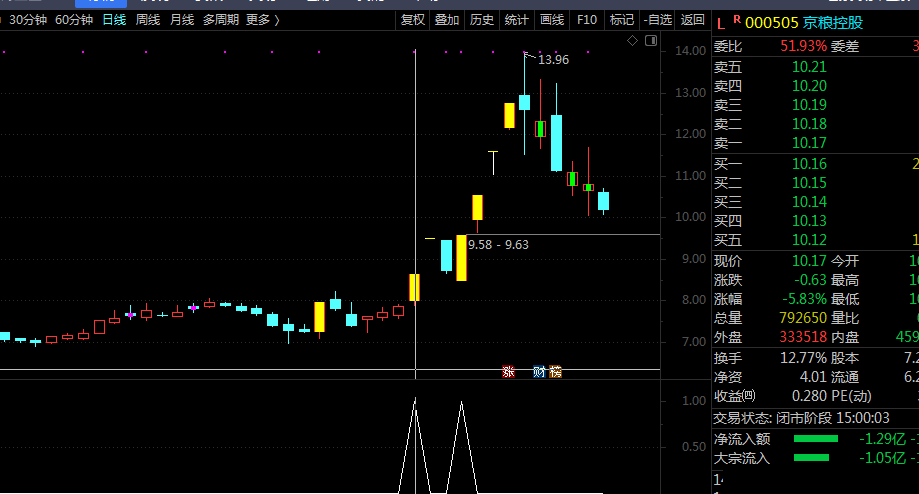Click the 现价 value 10.17
This screenshot has width=919, height=494.
[809, 261]
